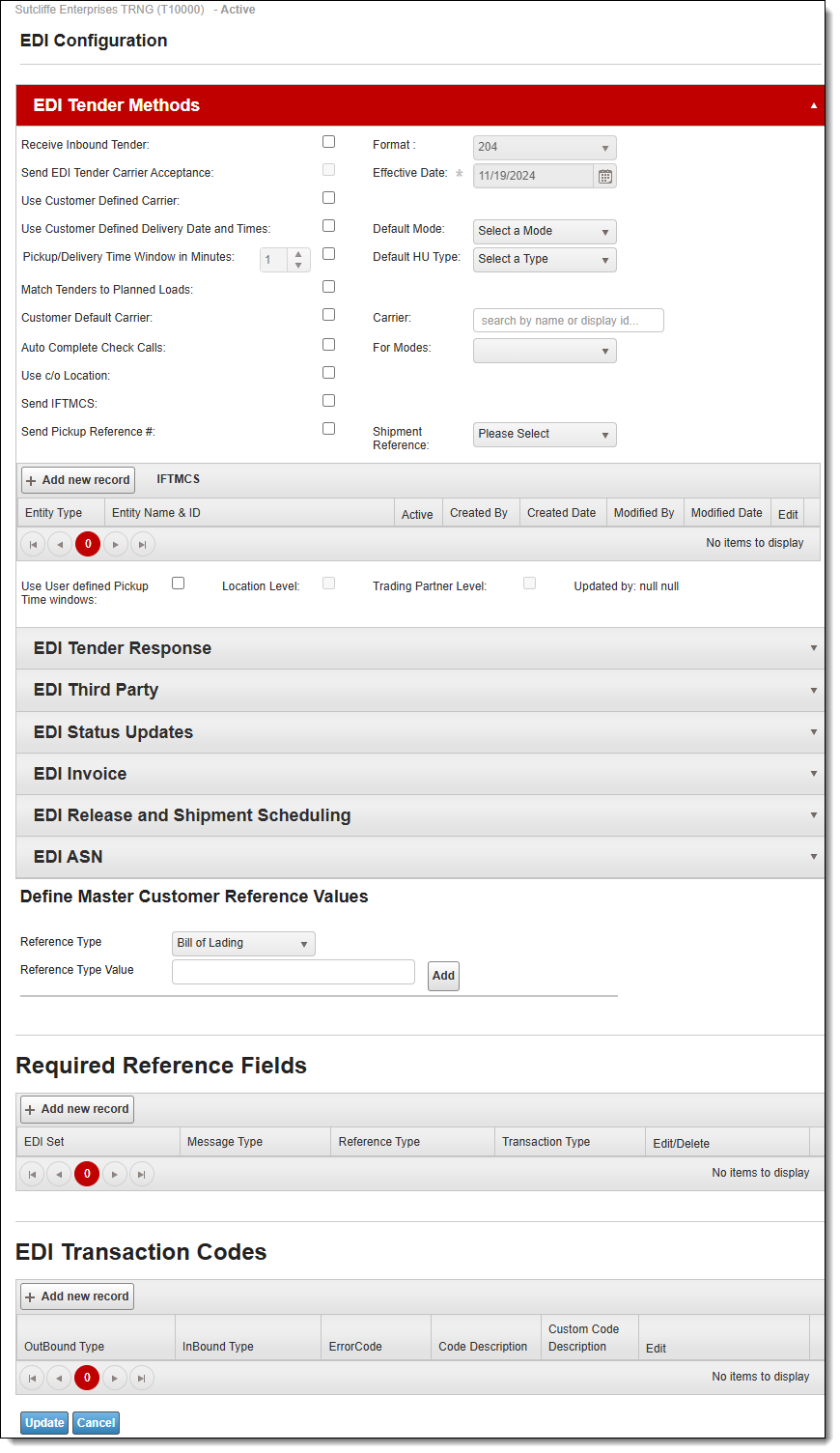840x1453 pixels.
Task: Click previous page in EDI Transaction Codes grid
Action: tap(59, 1379)
